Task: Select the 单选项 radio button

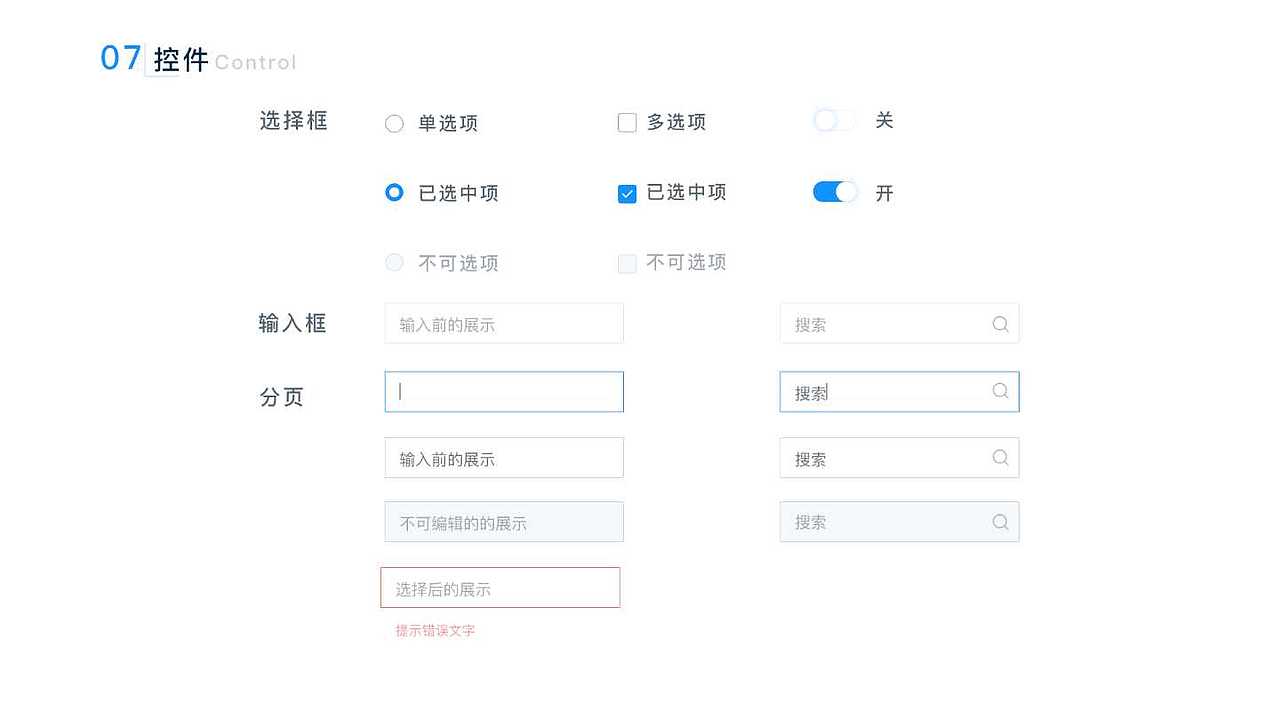Action: click(x=394, y=123)
